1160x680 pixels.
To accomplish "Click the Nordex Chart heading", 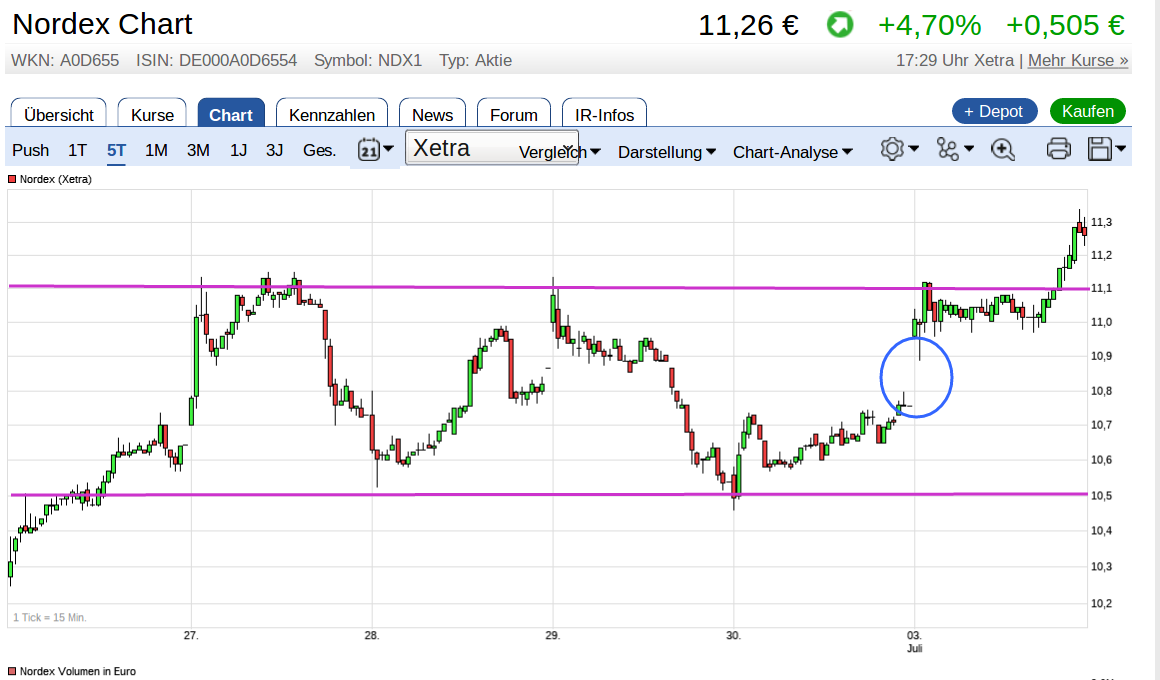I will (102, 24).
